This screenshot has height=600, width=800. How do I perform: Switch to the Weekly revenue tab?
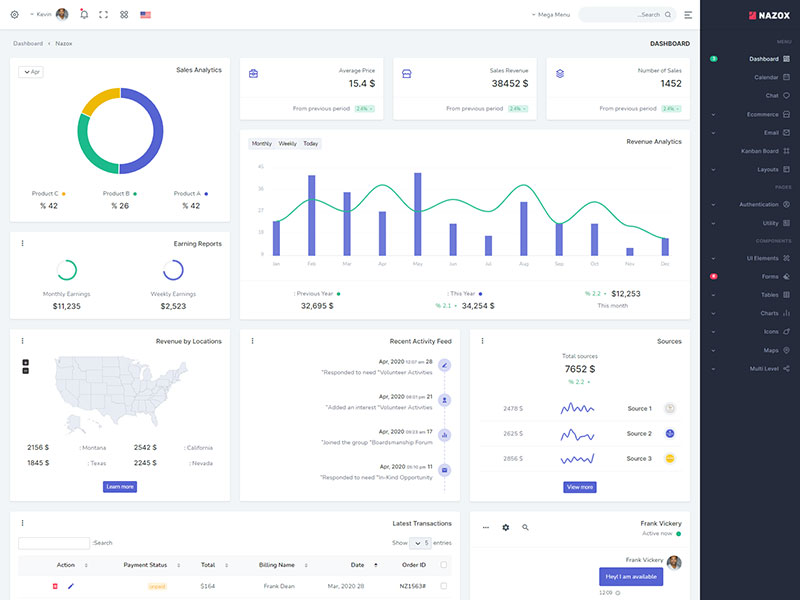coord(287,144)
